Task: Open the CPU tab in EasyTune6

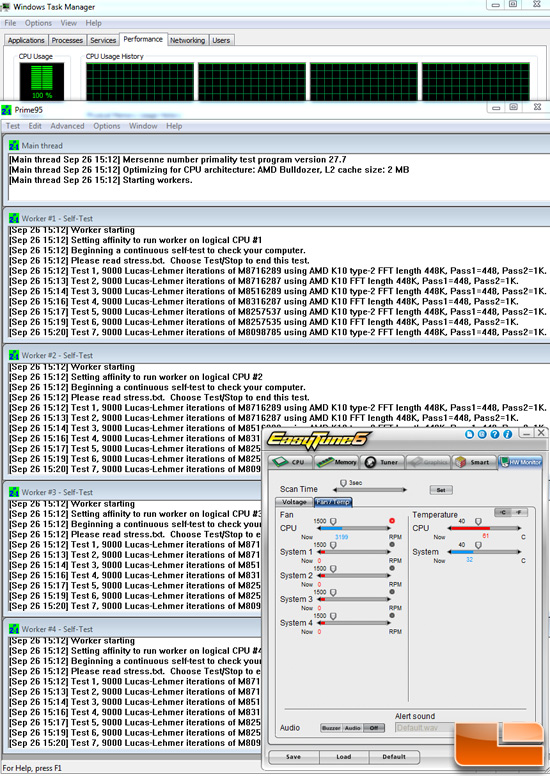Action: click(291, 462)
